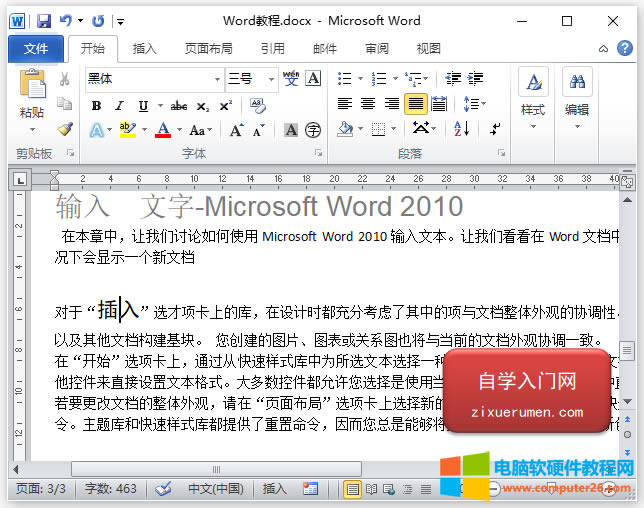Click the Phonetic Guide (wén) icon
The height and width of the screenshot is (508, 644).
tap(291, 78)
